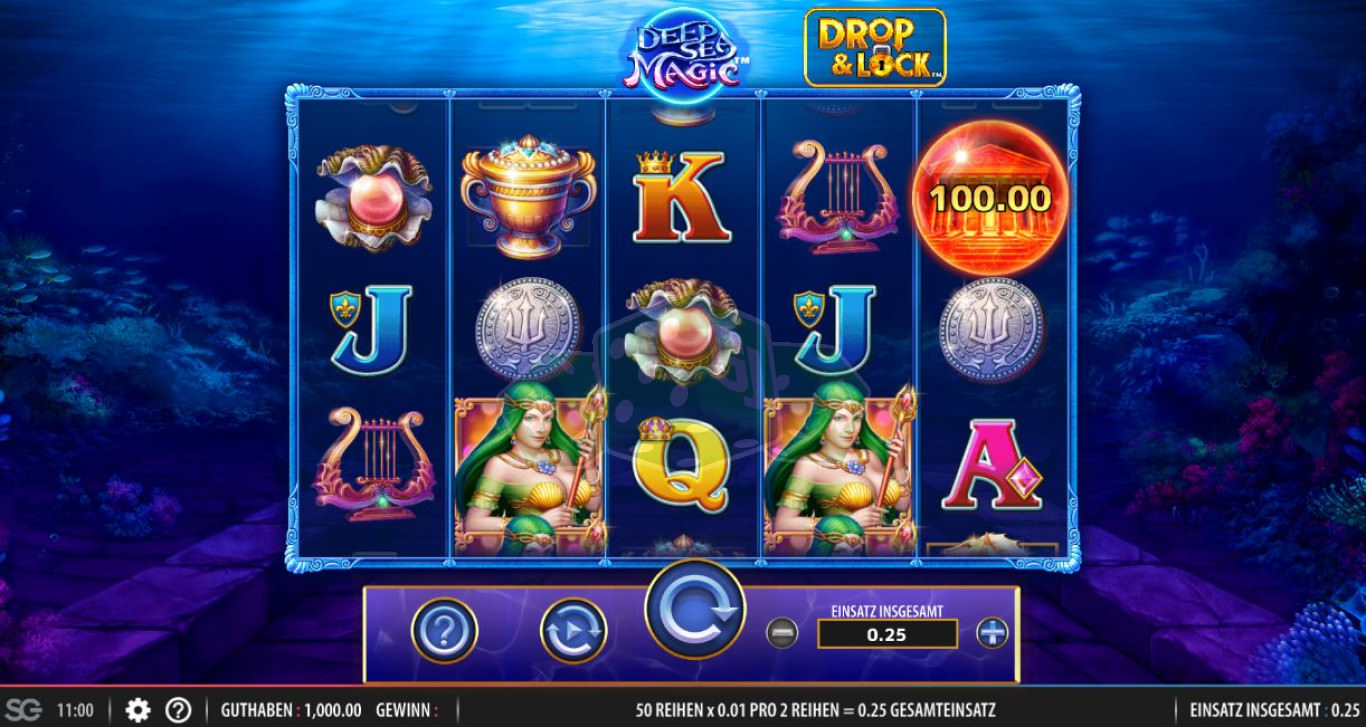The height and width of the screenshot is (727, 1366).
Task: Open the paytable help question mark button
Action: coord(444,631)
